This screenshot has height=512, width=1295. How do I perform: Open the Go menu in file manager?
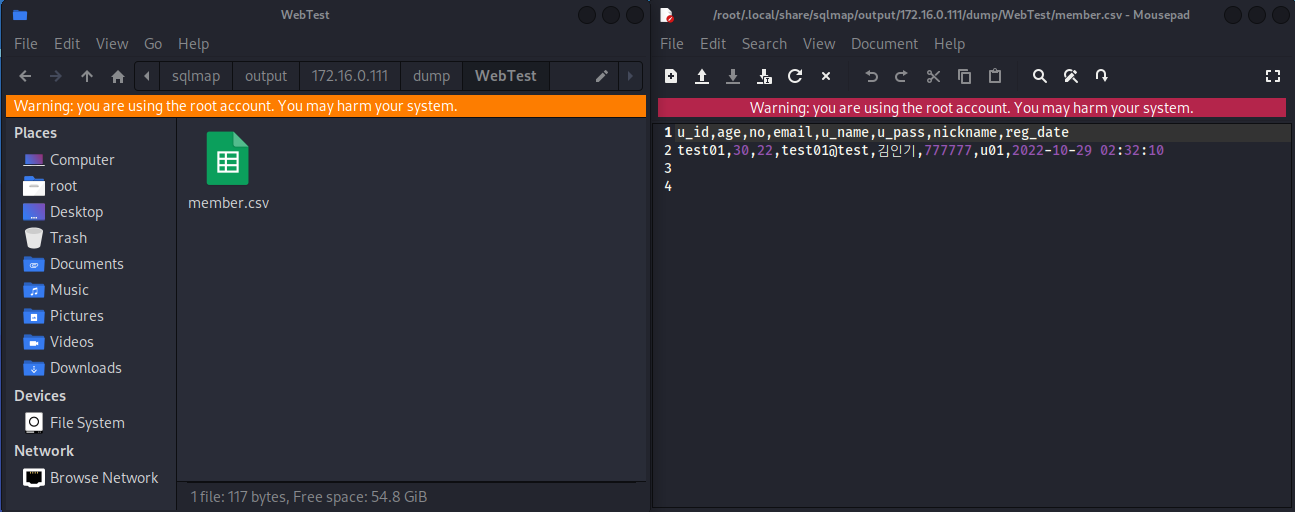point(153,44)
